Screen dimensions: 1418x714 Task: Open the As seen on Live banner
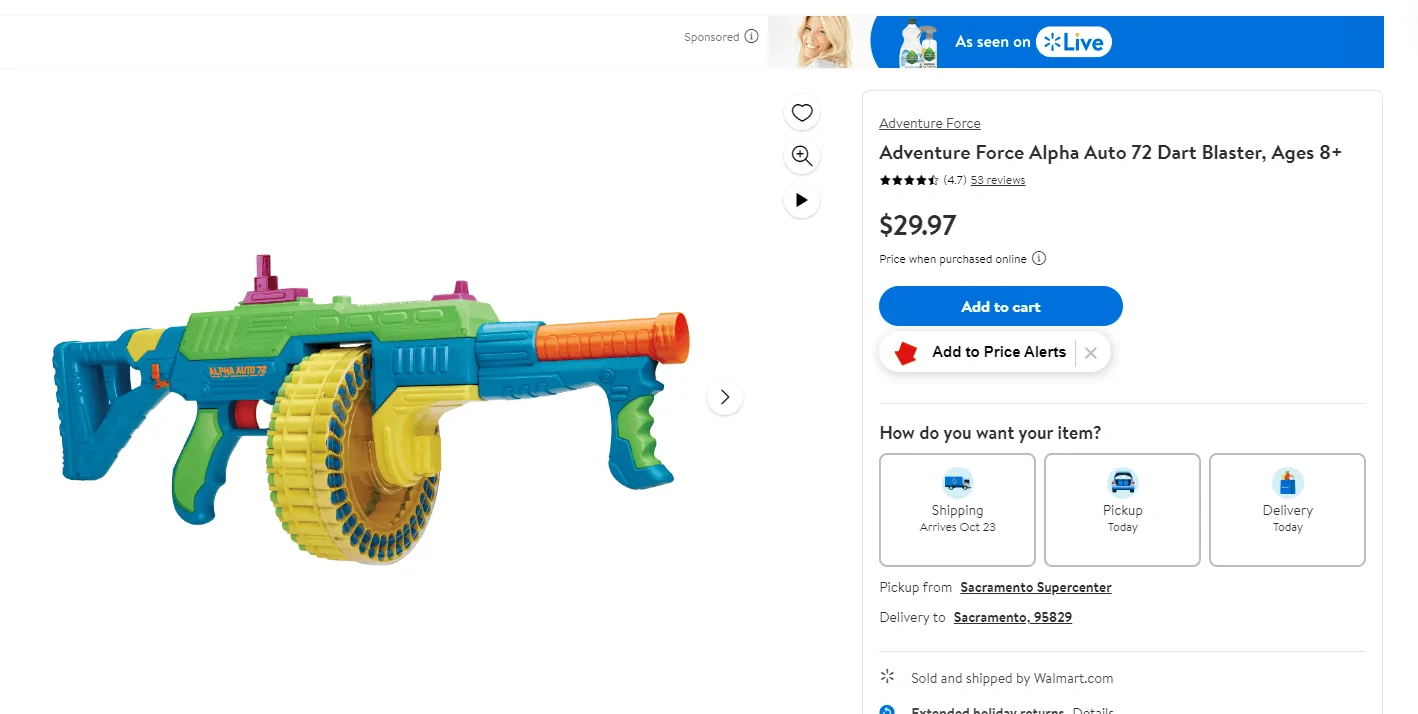[x=1075, y=42]
